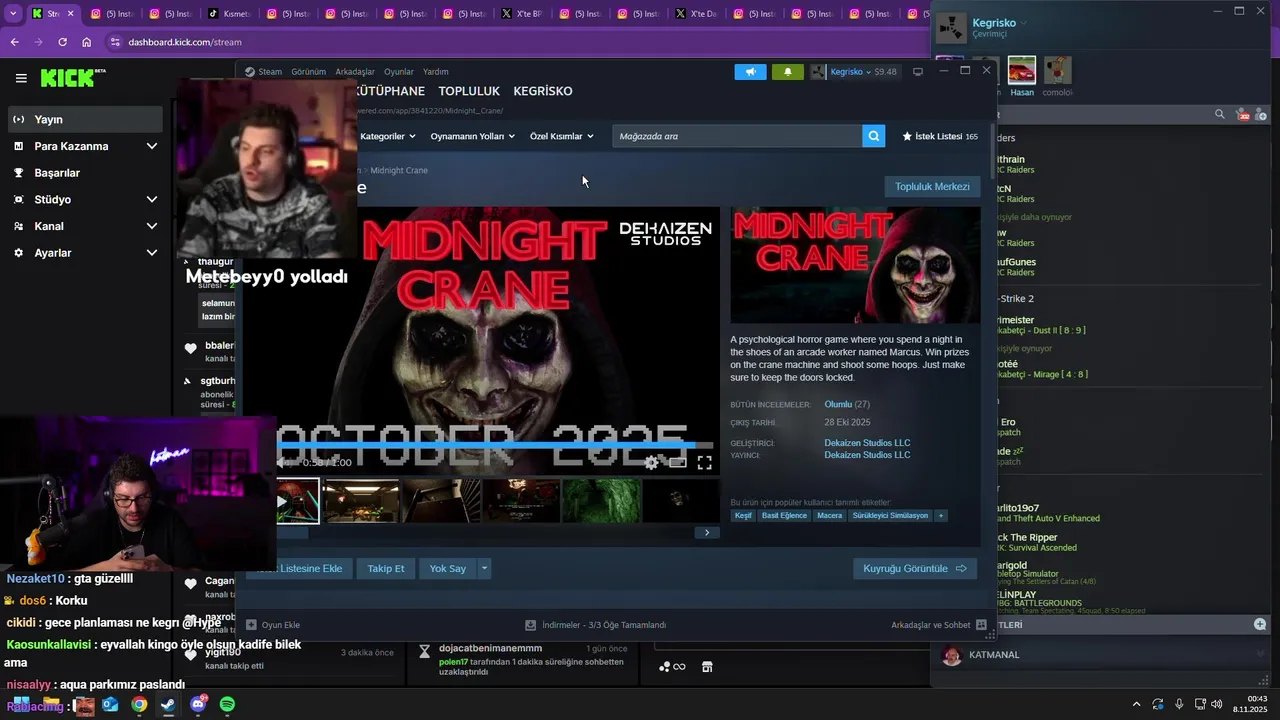This screenshot has width=1280, height=720.
Task: Open Spotify from the taskbar
Action: (227, 704)
